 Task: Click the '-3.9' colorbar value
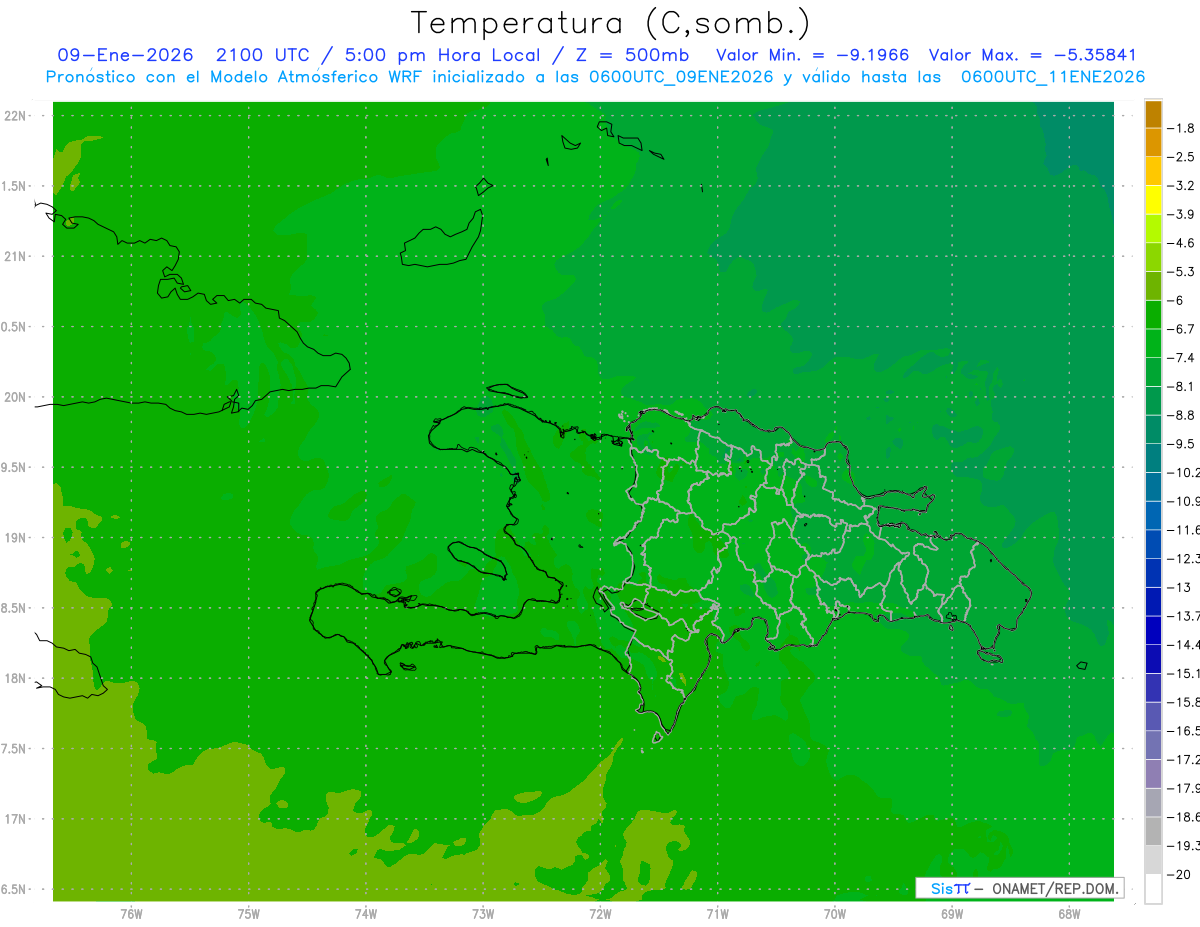click(1183, 214)
